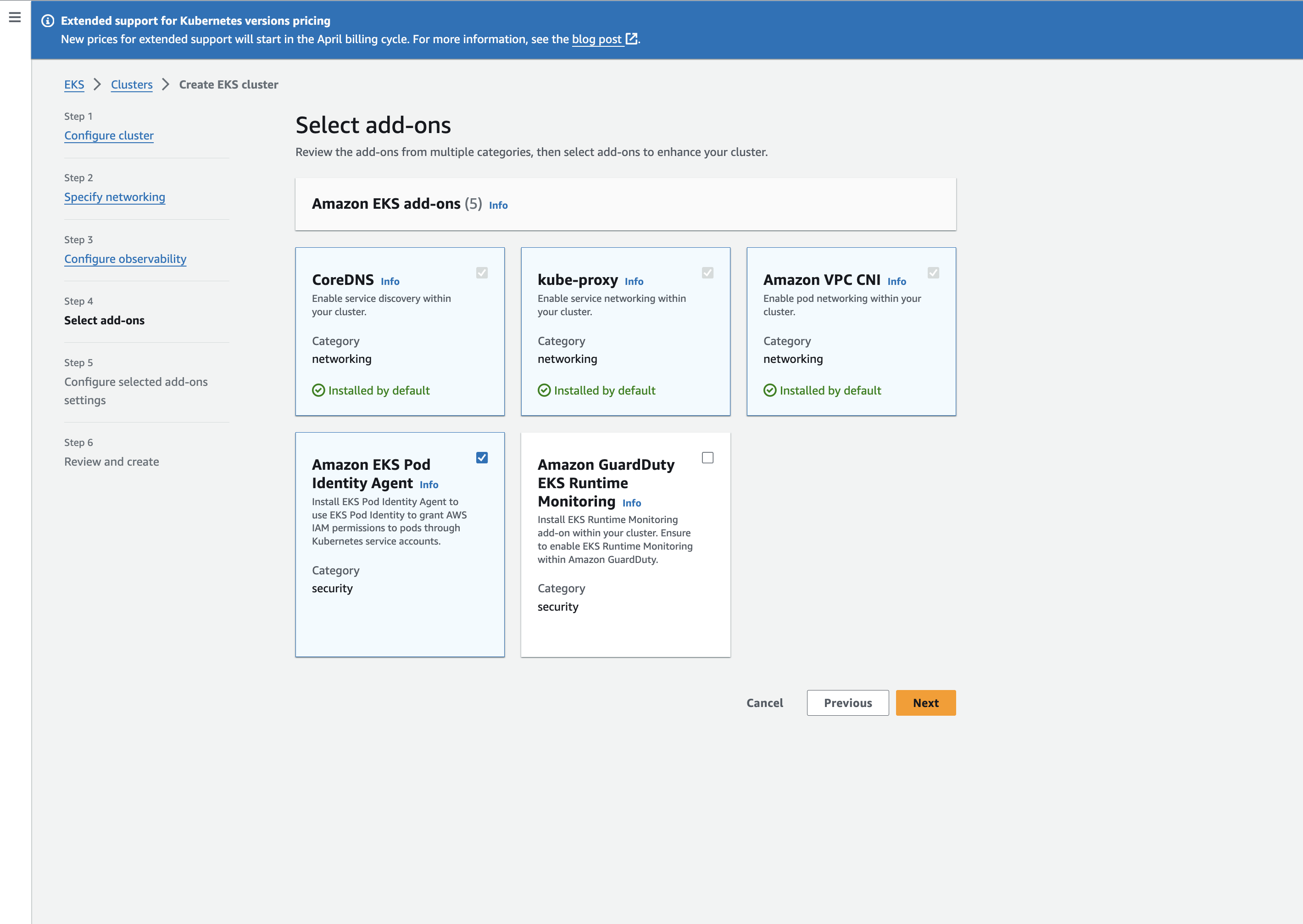Open the Clusters breadcrumb link
Screen dimensions: 1303x924
[x=131, y=84]
